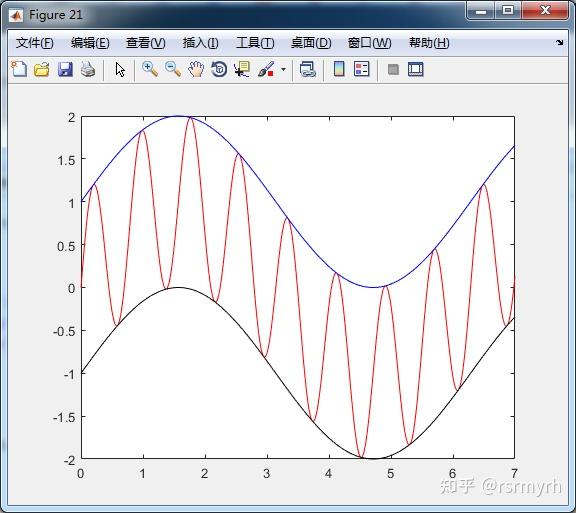The width and height of the screenshot is (576, 513).
Task: Click the Hide Plot Tools icon
Action: tap(393, 69)
